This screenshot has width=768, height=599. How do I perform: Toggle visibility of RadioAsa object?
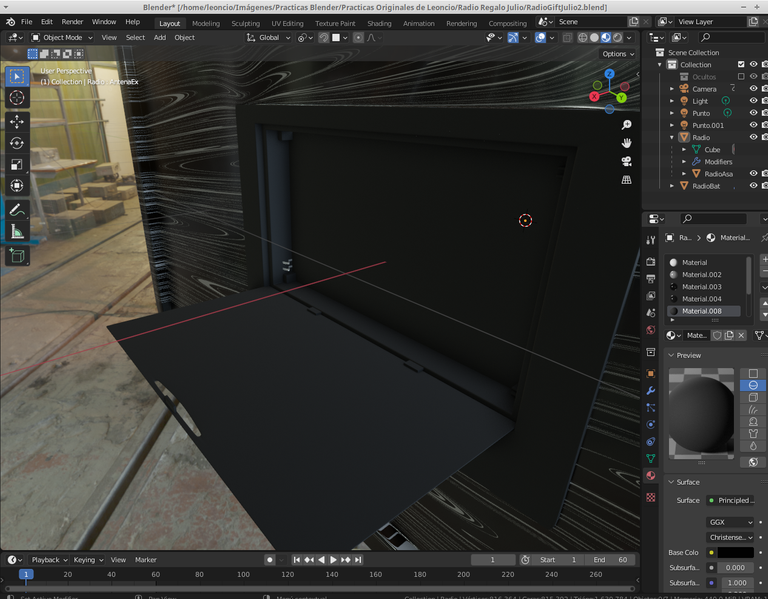tap(754, 173)
